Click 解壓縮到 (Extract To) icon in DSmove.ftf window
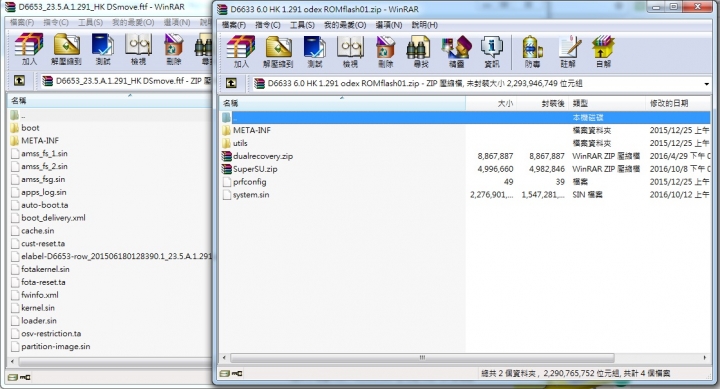Image resolution: width=720 pixels, height=389 pixels. tap(67, 49)
